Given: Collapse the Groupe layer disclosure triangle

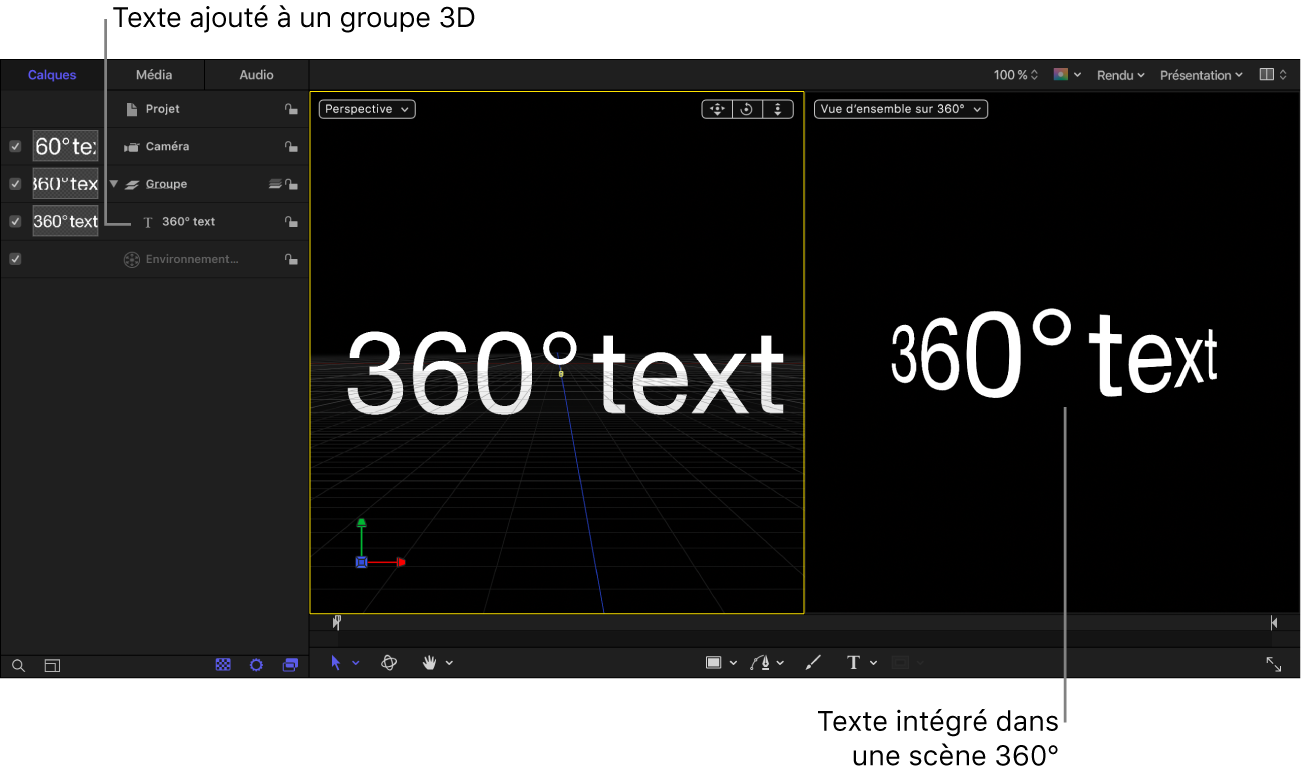Looking at the screenshot, I should click(x=113, y=183).
